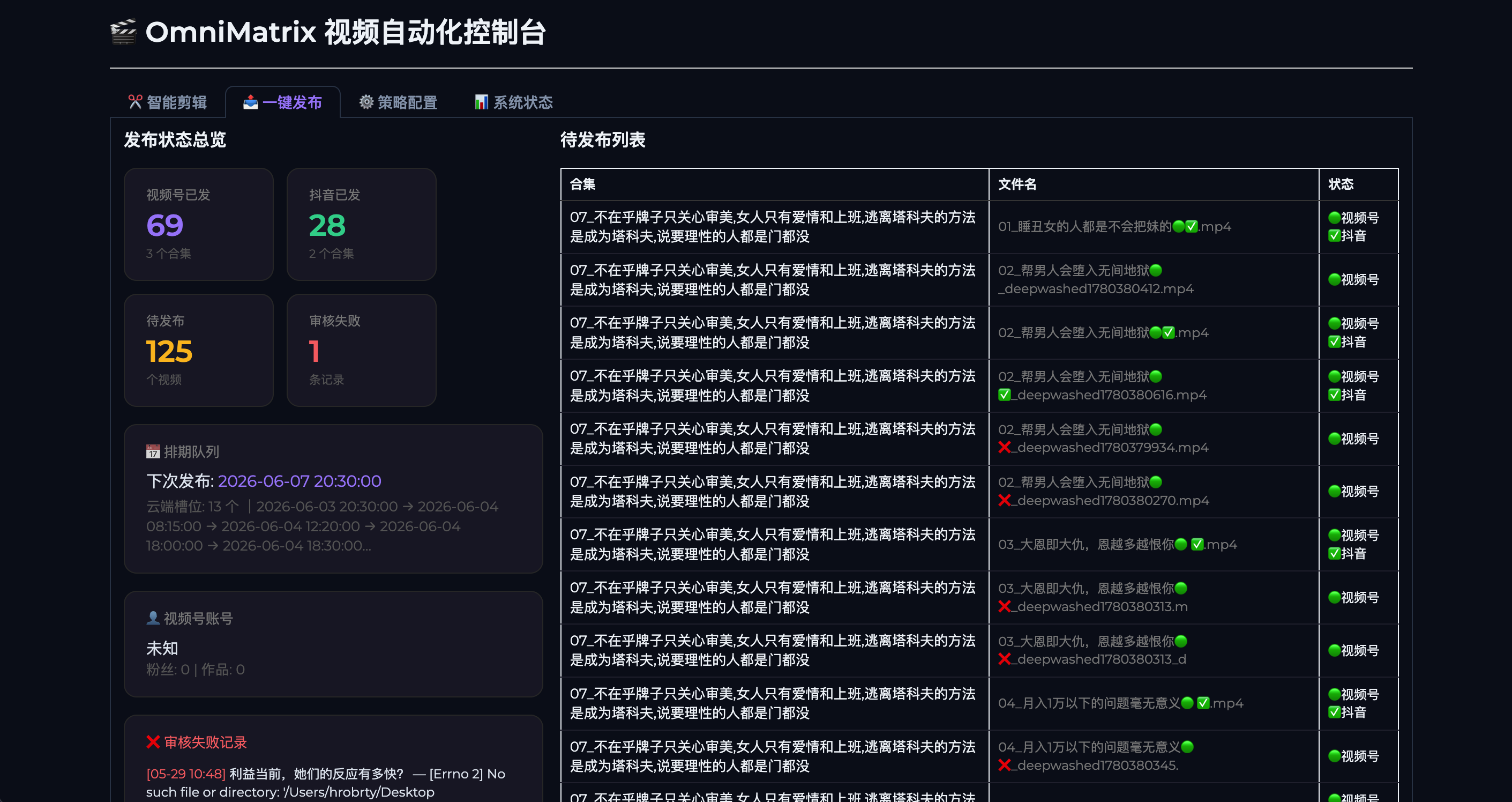Select file ending _deepwashed1780380616.mp4

coord(1102,386)
